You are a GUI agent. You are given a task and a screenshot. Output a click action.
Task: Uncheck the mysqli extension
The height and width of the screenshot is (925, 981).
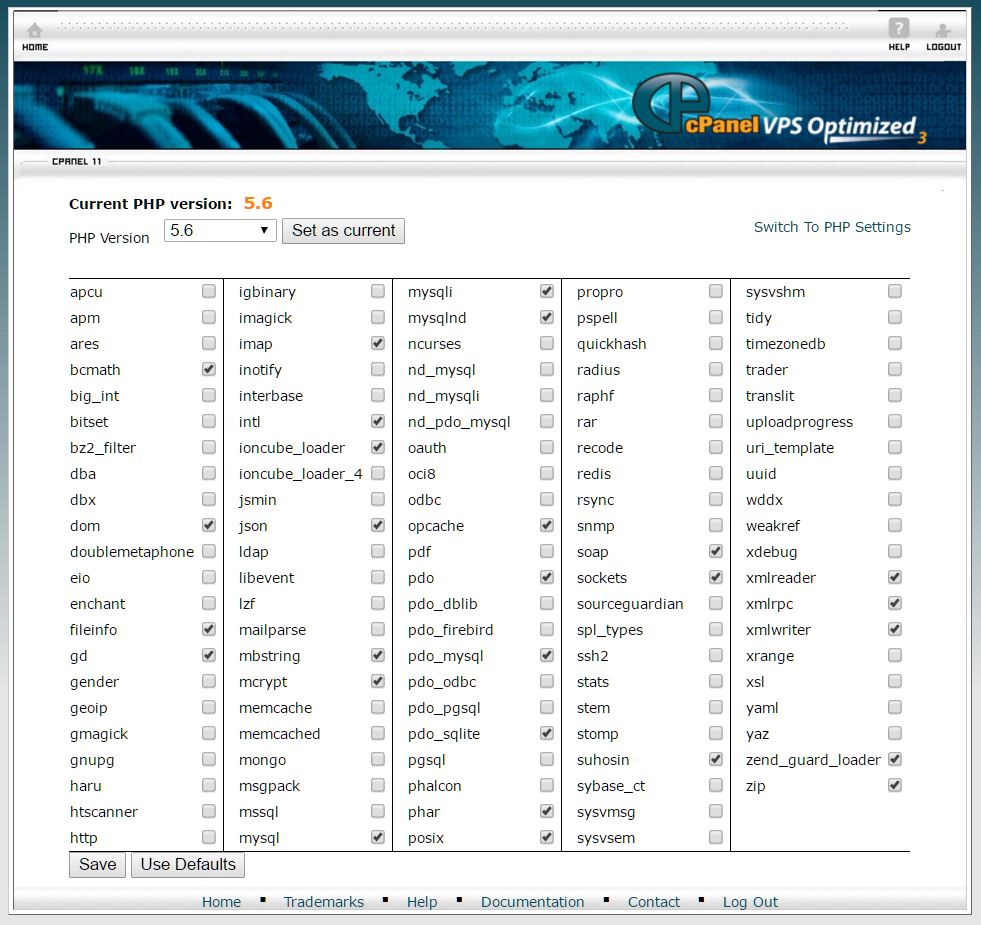point(547,291)
